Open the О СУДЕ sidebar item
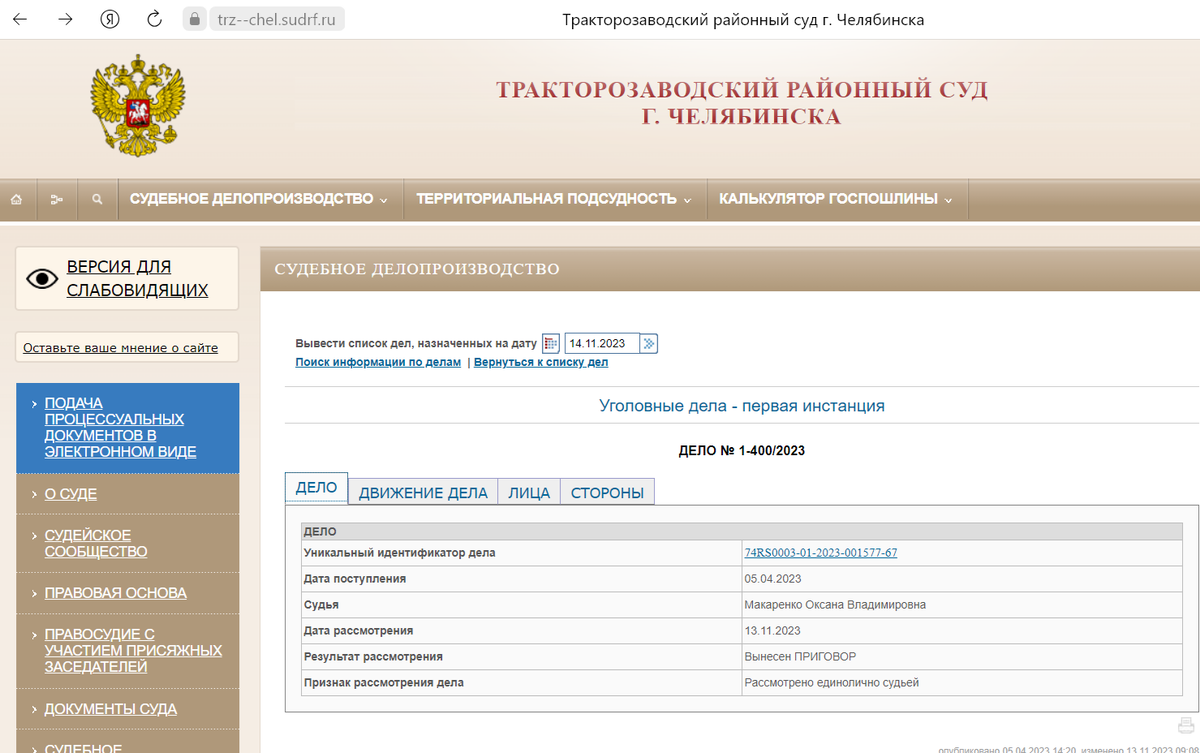Image resolution: width=1200 pixels, height=753 pixels. [x=71, y=494]
